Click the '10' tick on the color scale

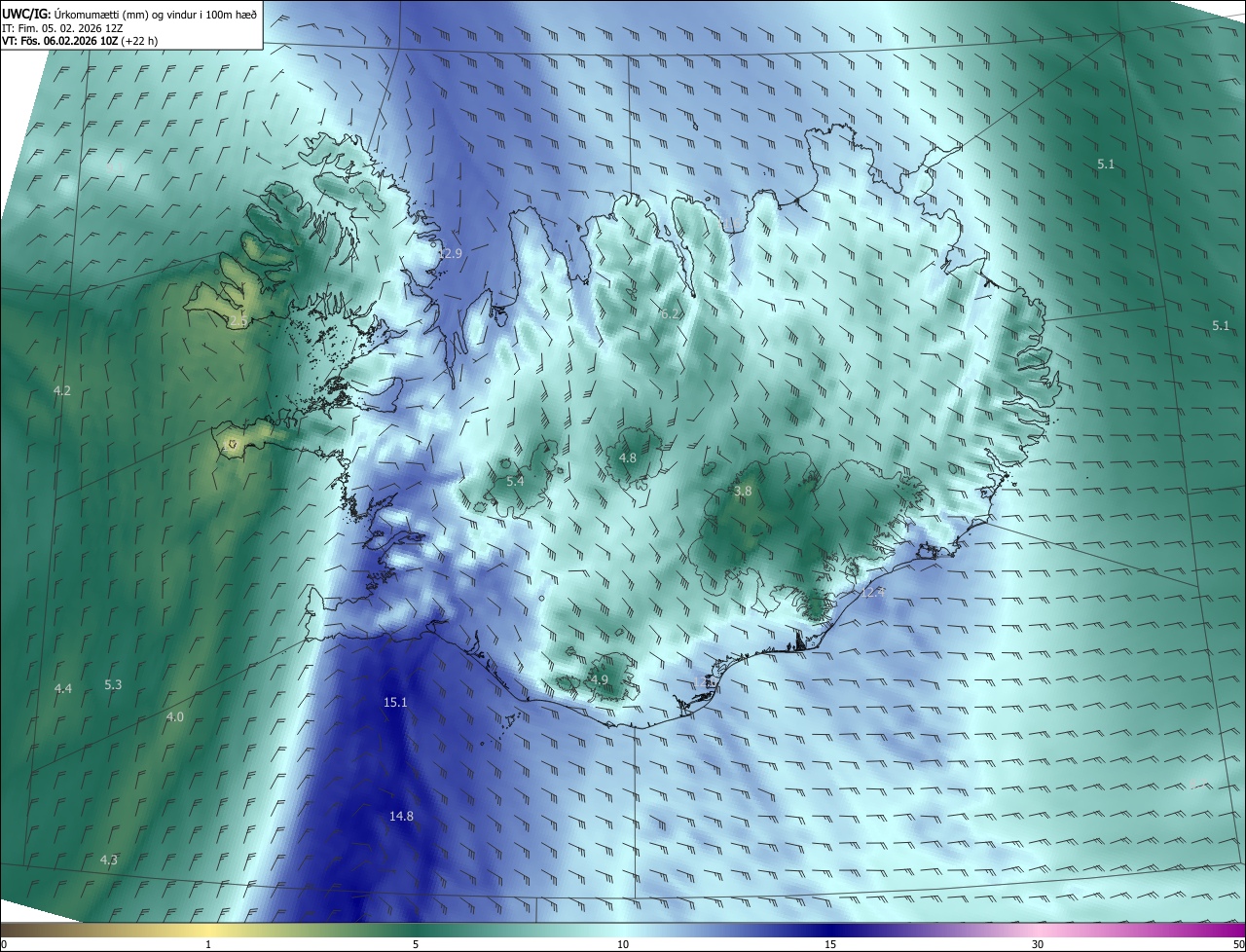623,944
